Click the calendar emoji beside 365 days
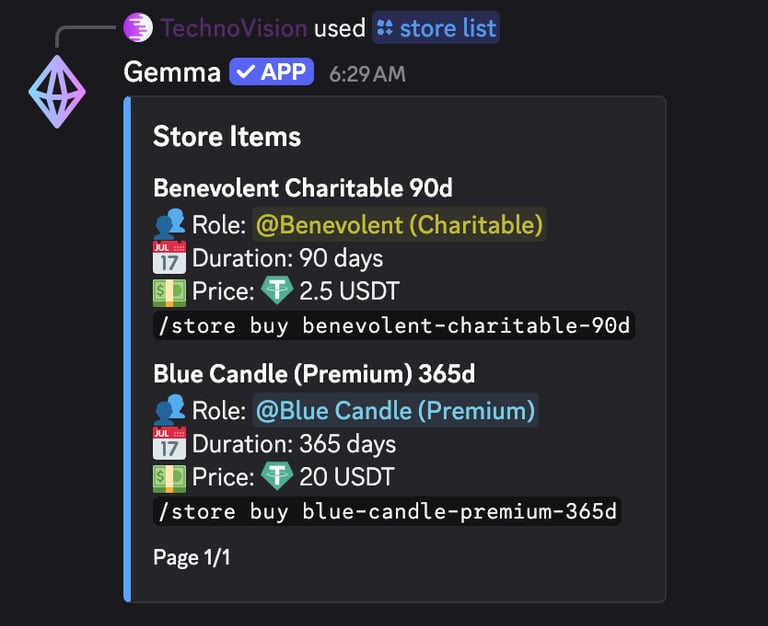This screenshot has width=768, height=626. (169, 444)
